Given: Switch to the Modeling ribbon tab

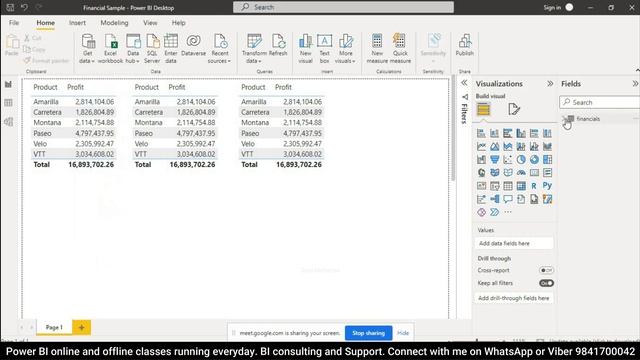Looking at the screenshot, I should pos(114,23).
